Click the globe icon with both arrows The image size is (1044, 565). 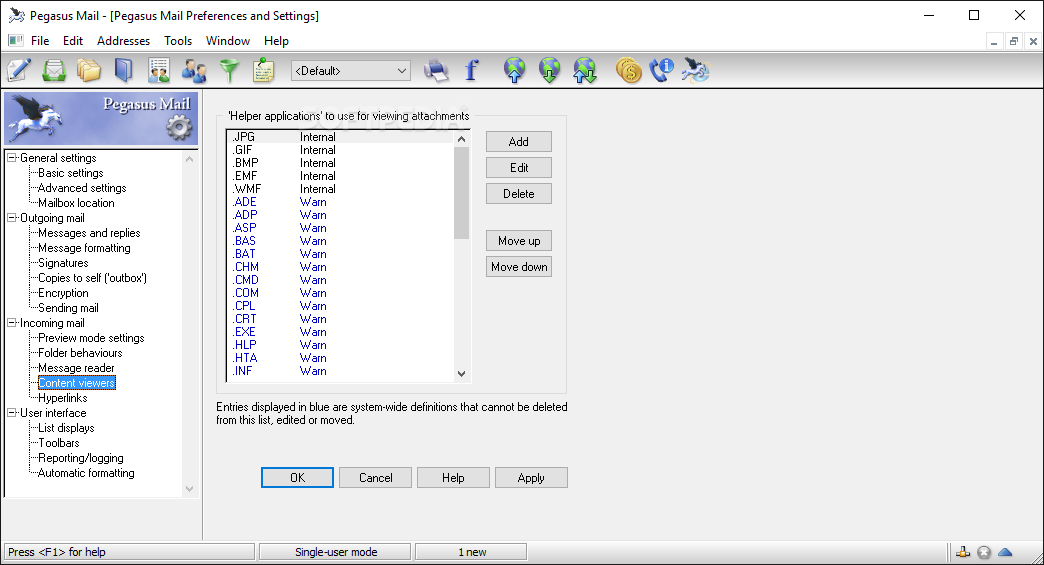(585, 70)
